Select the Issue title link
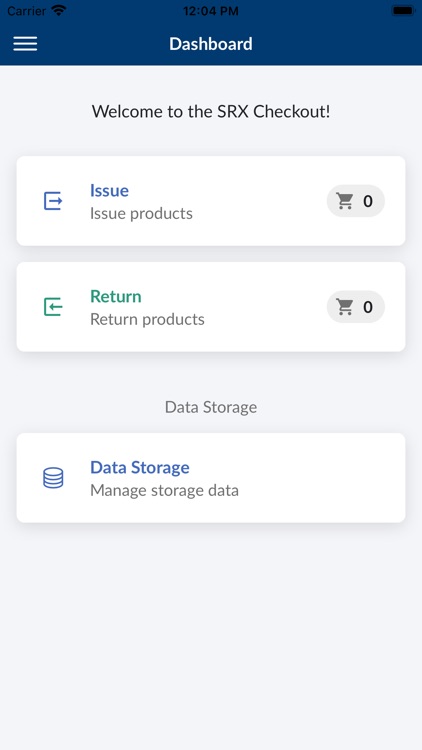The width and height of the screenshot is (422, 750). 109,190
